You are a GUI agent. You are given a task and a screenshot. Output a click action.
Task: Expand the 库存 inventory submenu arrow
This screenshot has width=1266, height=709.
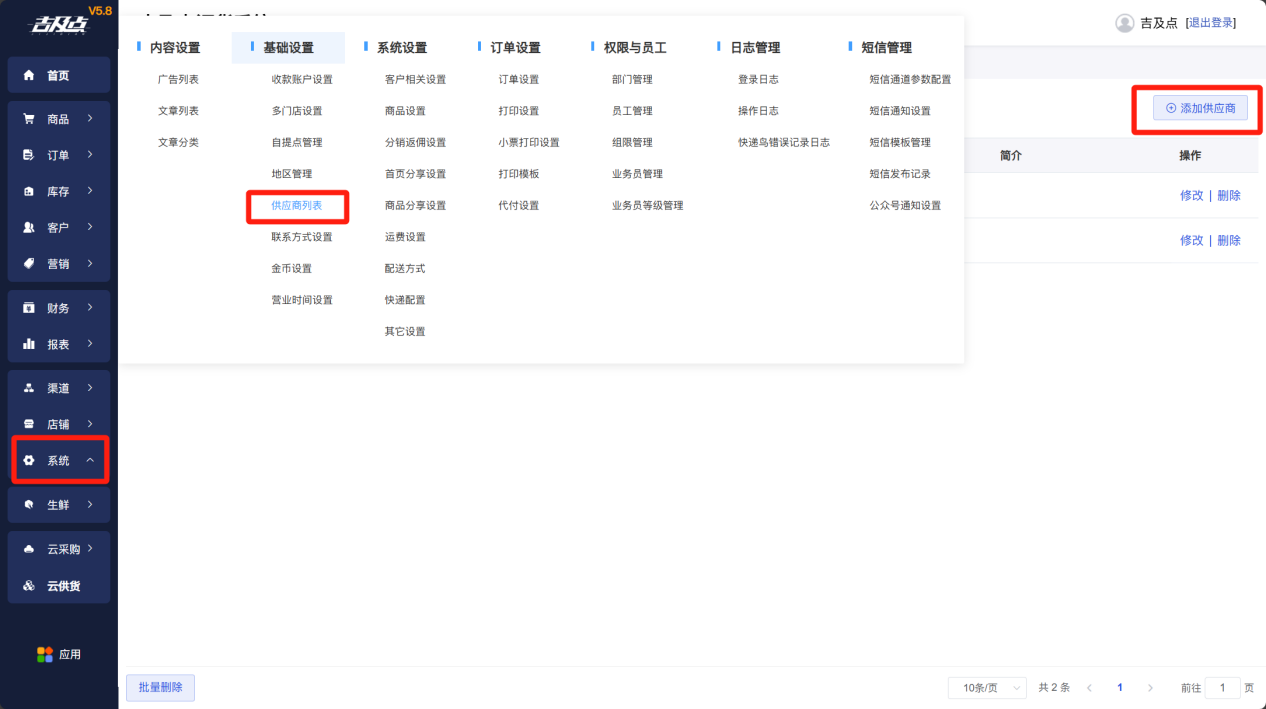click(90, 191)
